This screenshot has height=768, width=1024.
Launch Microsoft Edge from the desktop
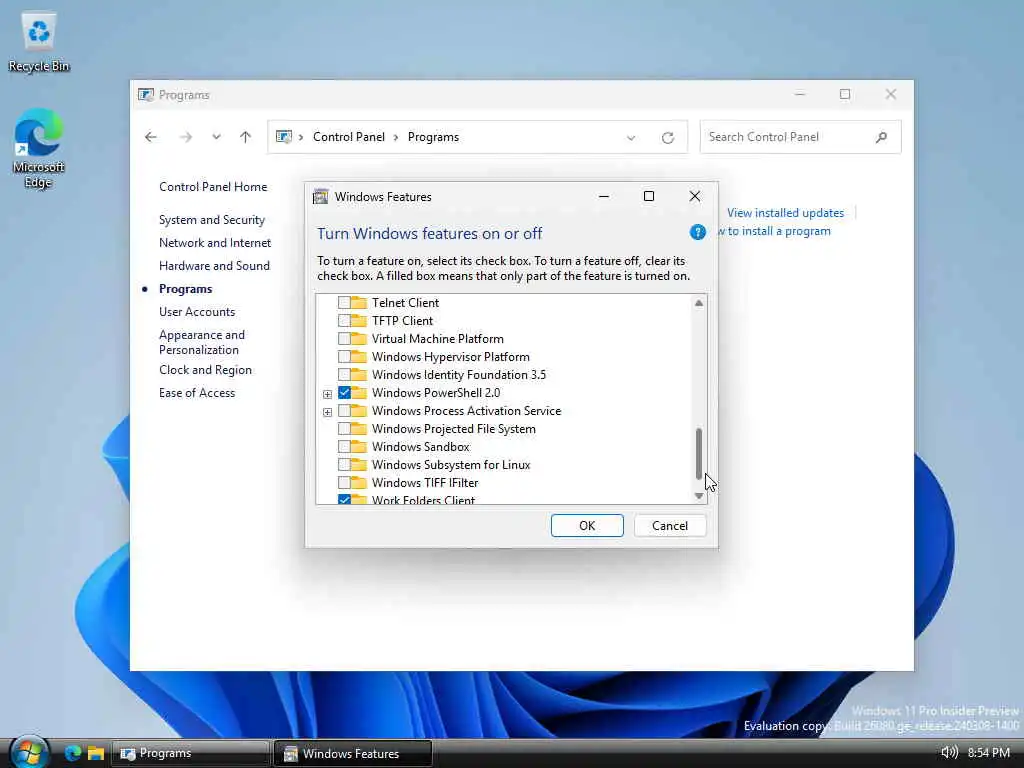click(x=38, y=148)
